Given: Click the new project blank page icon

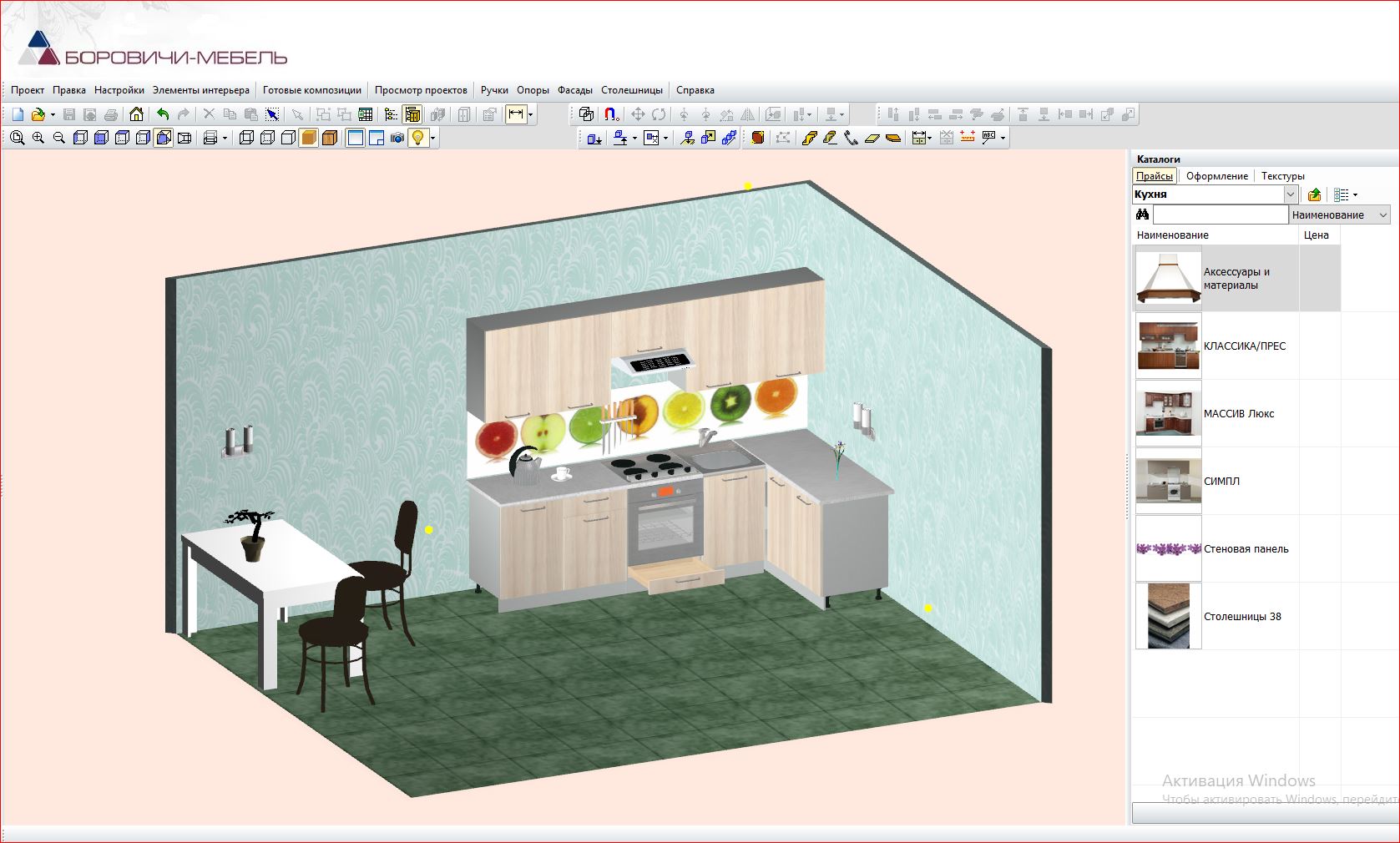Looking at the screenshot, I should [18, 114].
